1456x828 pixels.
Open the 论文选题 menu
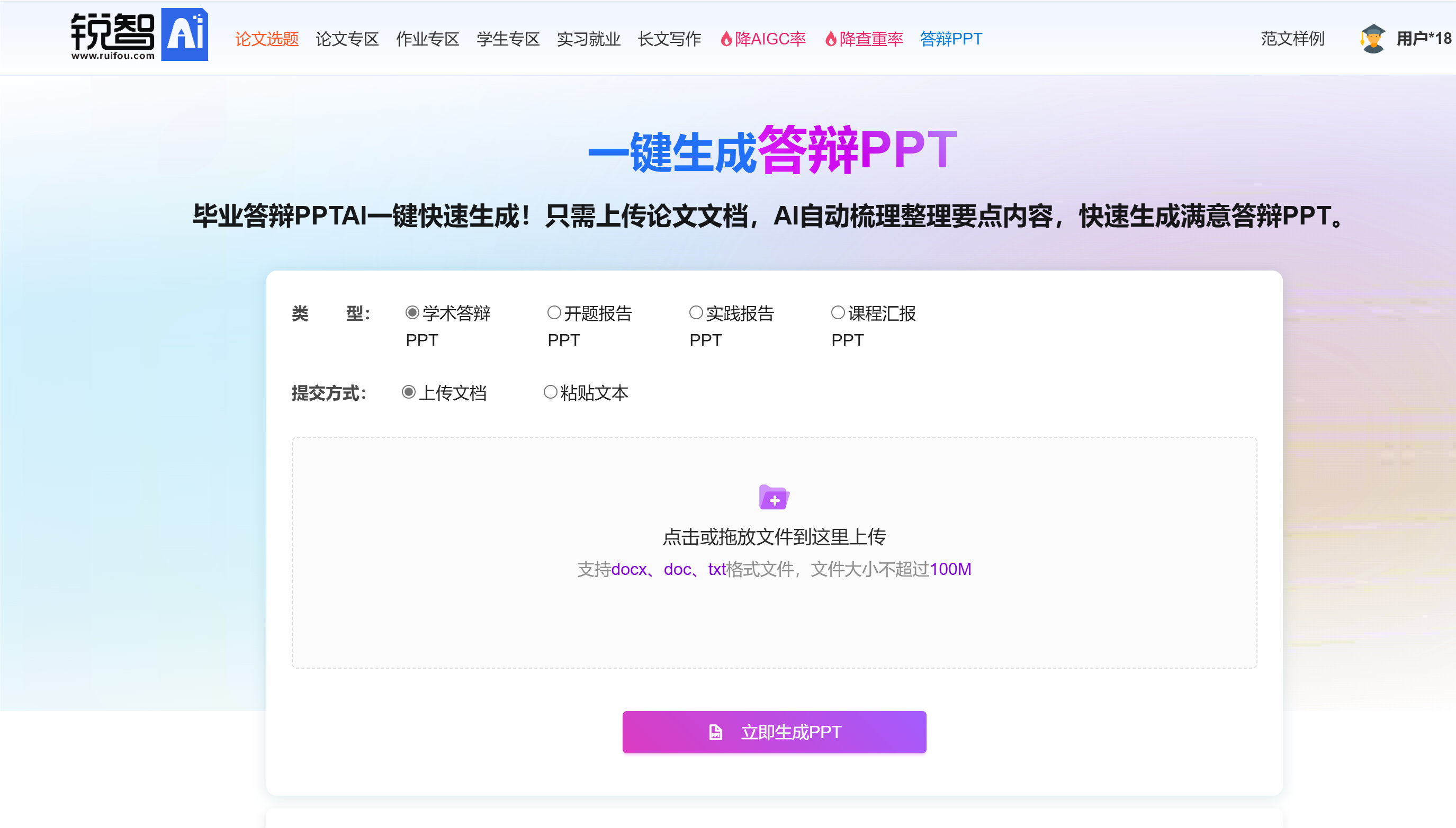tap(267, 39)
